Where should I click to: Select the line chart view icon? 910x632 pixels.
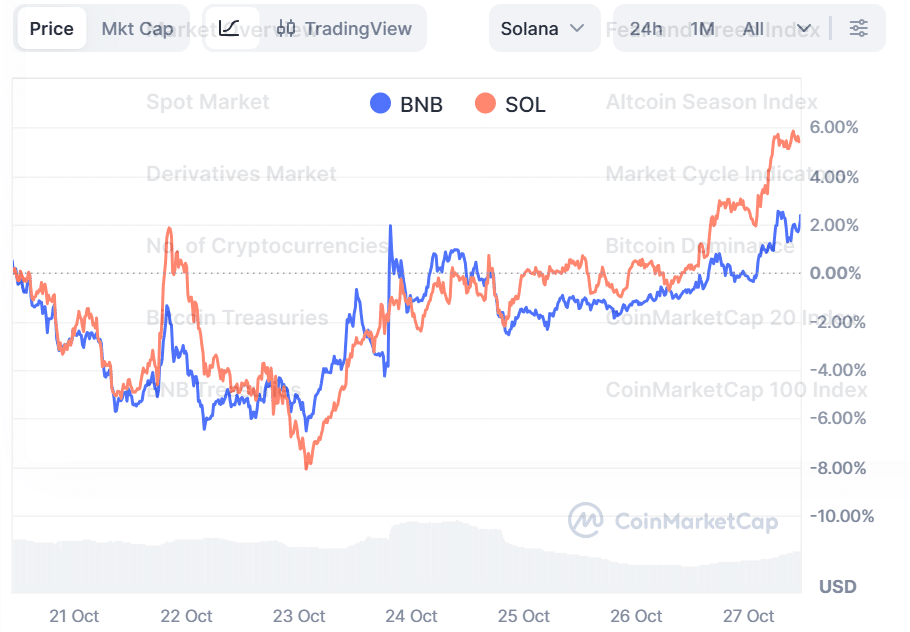coord(229,28)
